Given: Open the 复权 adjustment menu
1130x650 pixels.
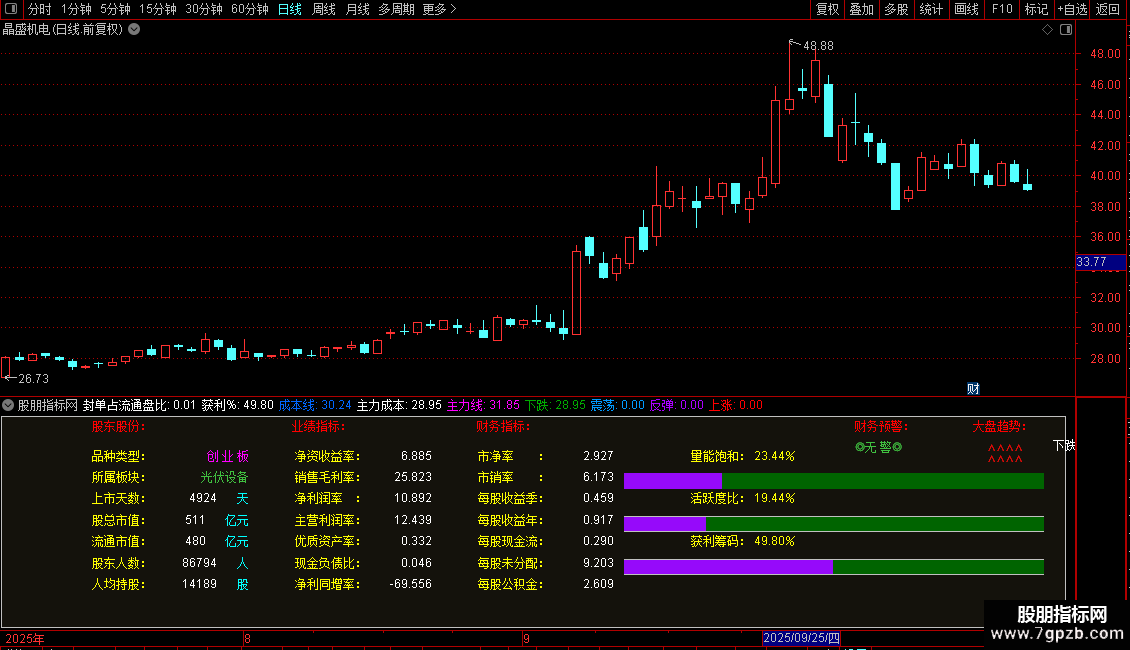Looking at the screenshot, I should [x=827, y=9].
